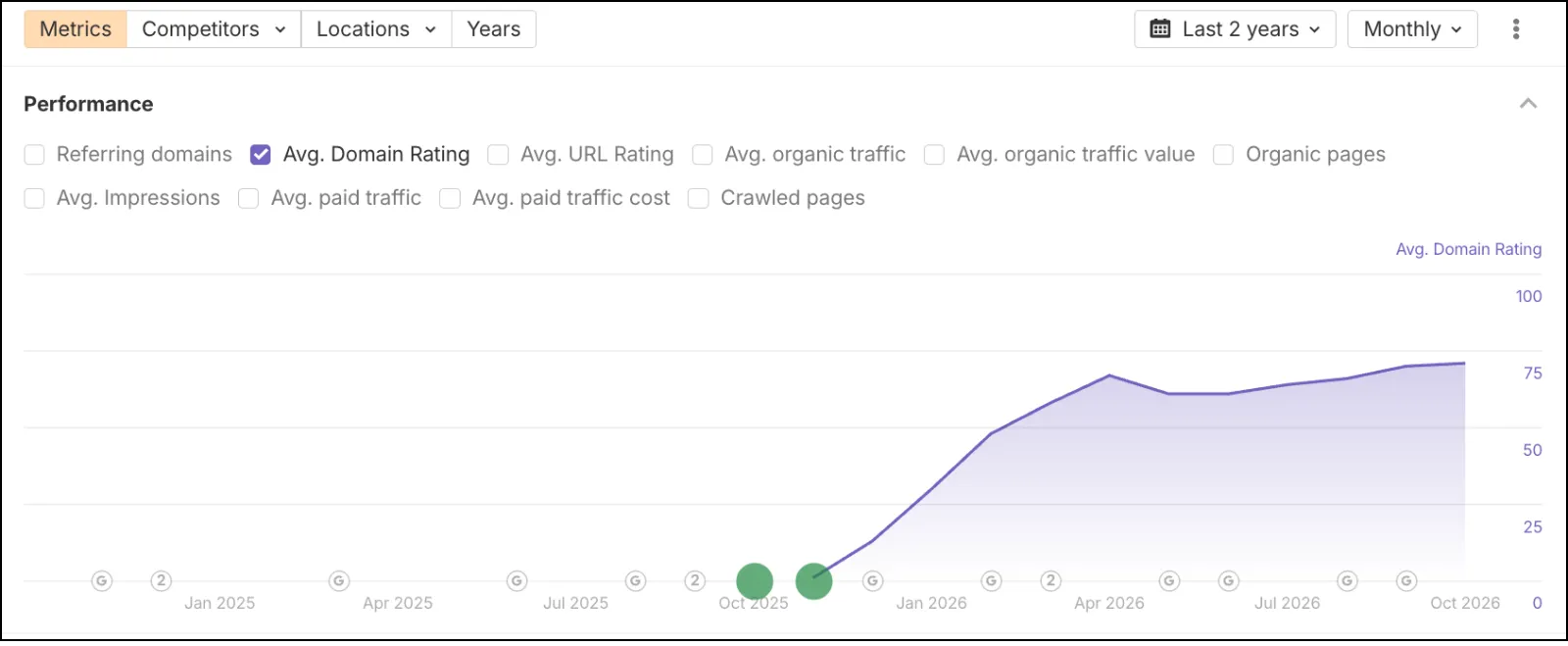Tick the Avg. organic traffic checkbox
The image size is (1568, 646).
702,155
